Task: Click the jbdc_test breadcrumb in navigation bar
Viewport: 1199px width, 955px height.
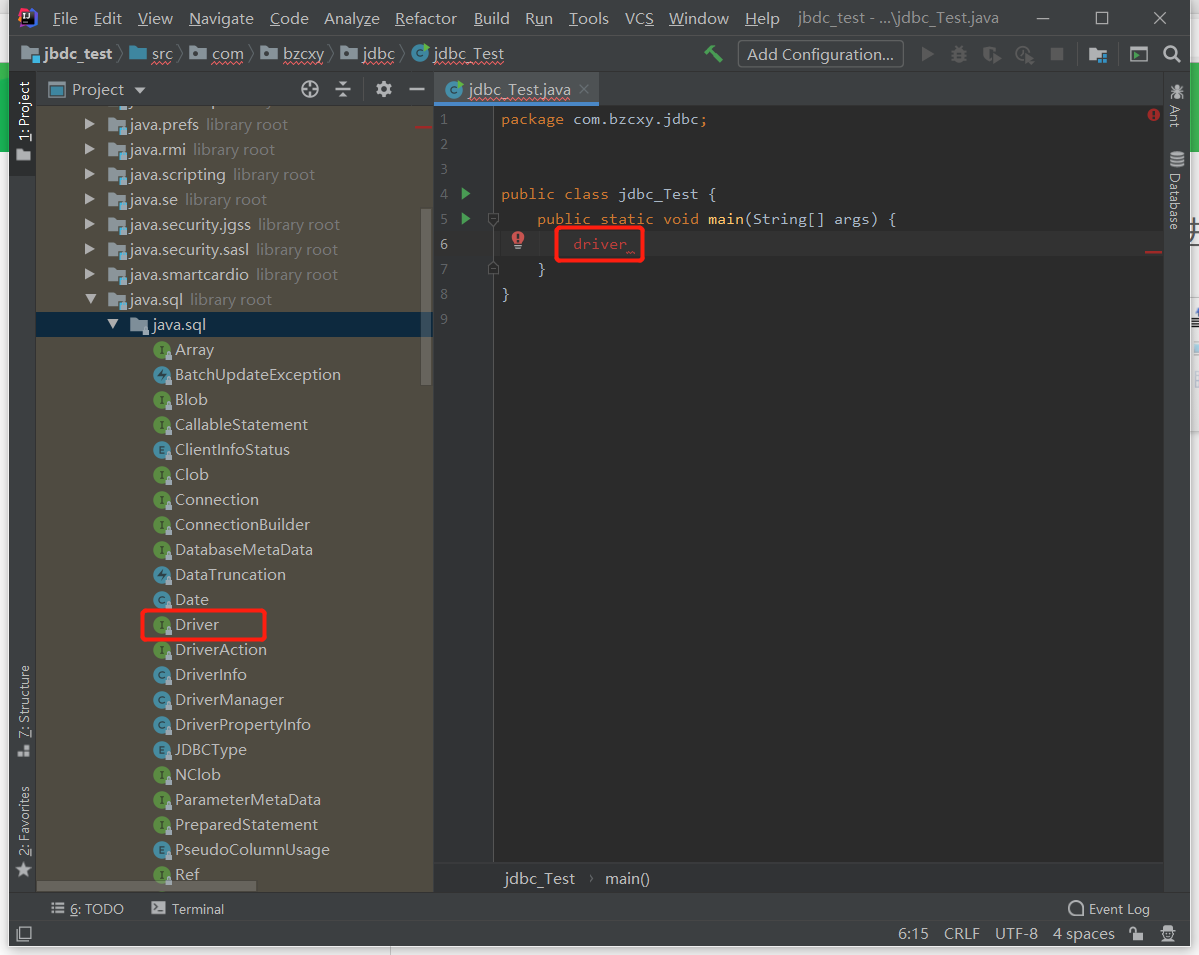Action: click(x=68, y=54)
